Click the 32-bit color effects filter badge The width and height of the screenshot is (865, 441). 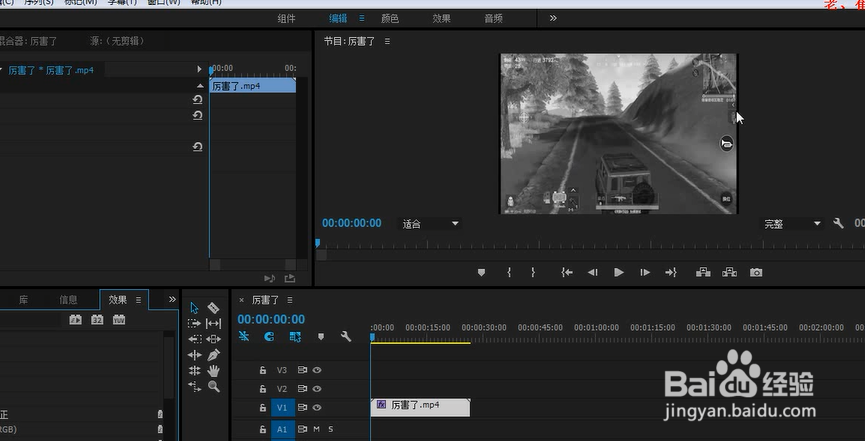pos(97,320)
